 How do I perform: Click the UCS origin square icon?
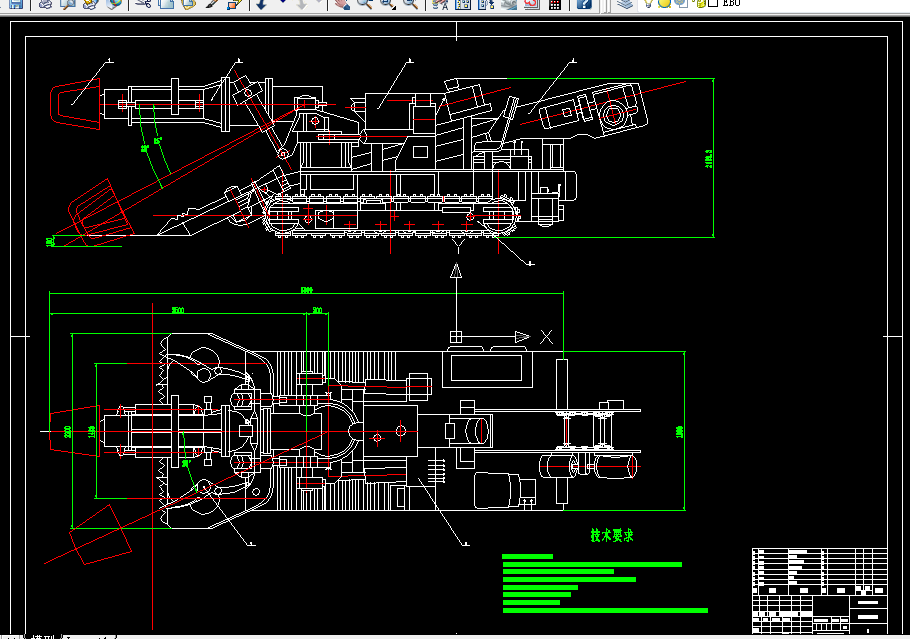[456, 337]
